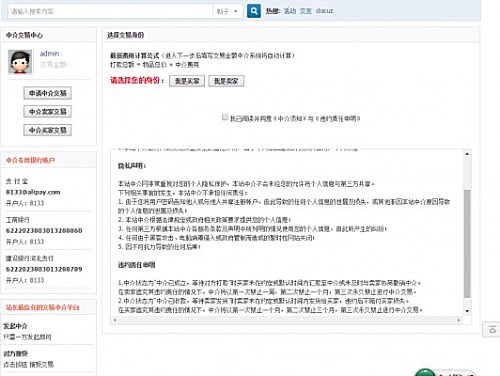
Task: Click the red 请选择您的身份 label
Action: click(x=137, y=80)
